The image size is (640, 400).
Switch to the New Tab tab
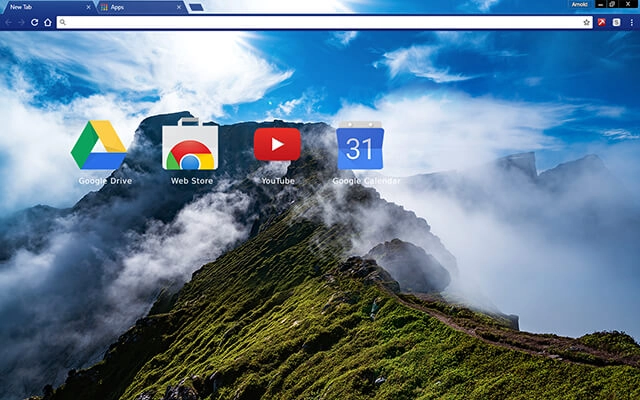click(48, 7)
